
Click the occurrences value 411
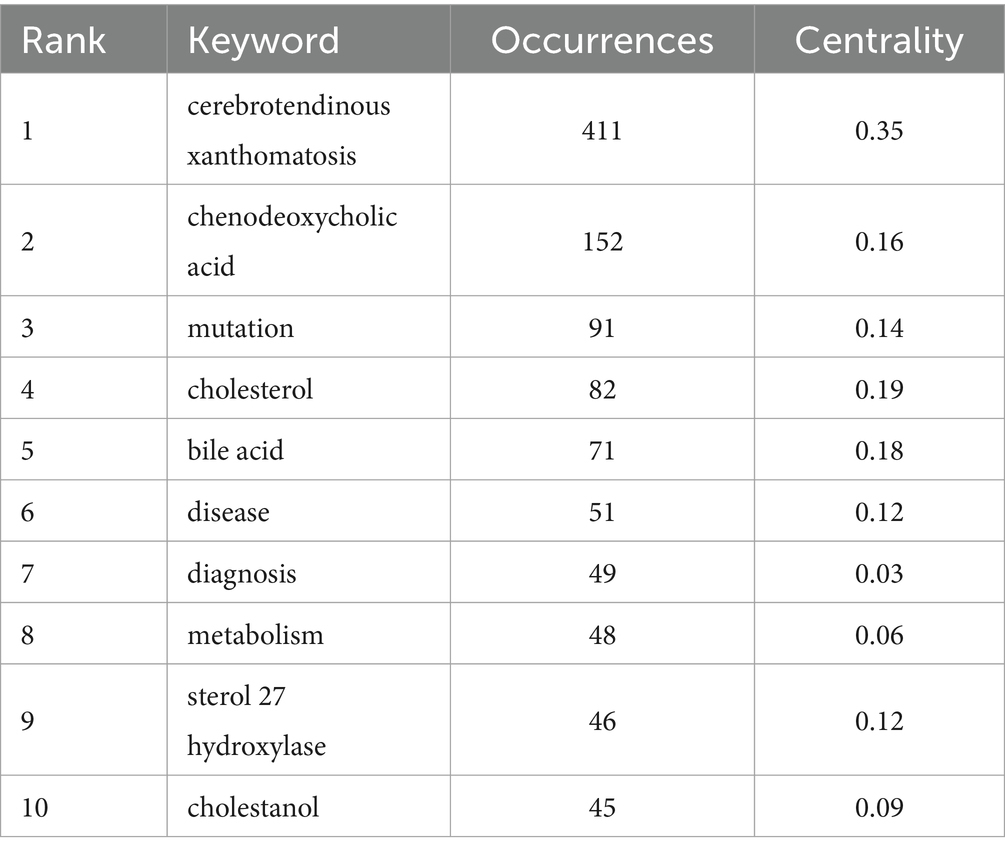(x=602, y=131)
